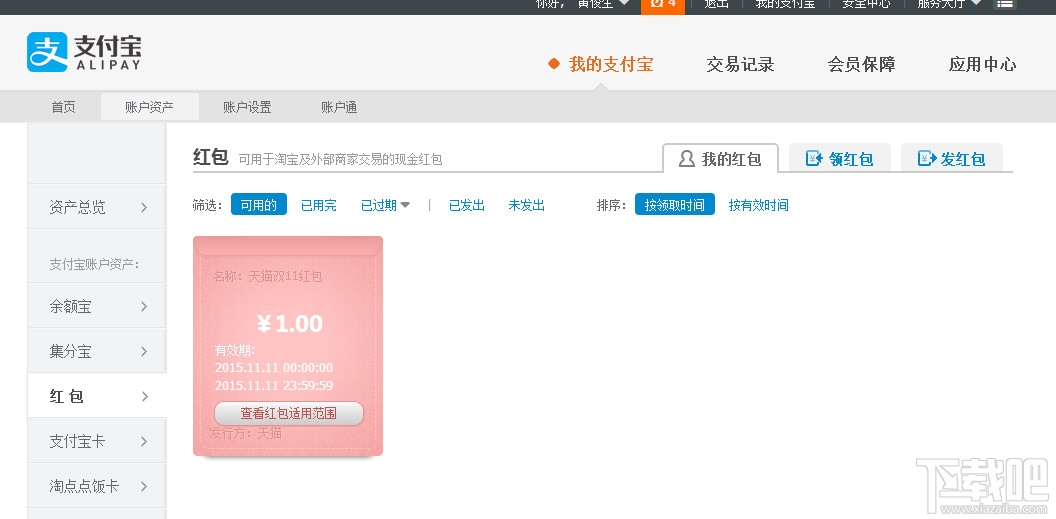Open the 已过期 filter dropdown
This screenshot has height=519, width=1056.
coord(385,205)
